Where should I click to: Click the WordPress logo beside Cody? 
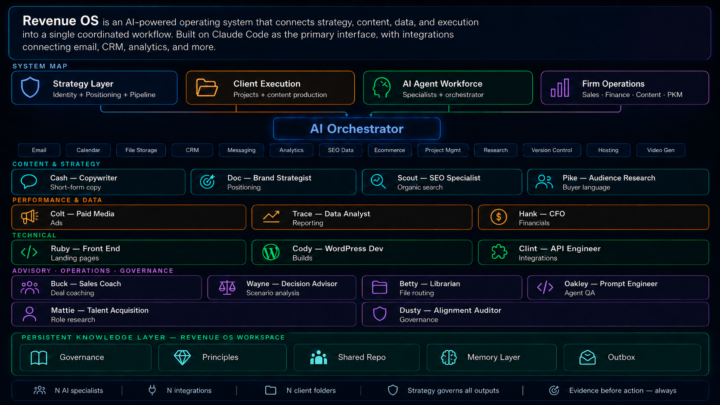[271, 252]
